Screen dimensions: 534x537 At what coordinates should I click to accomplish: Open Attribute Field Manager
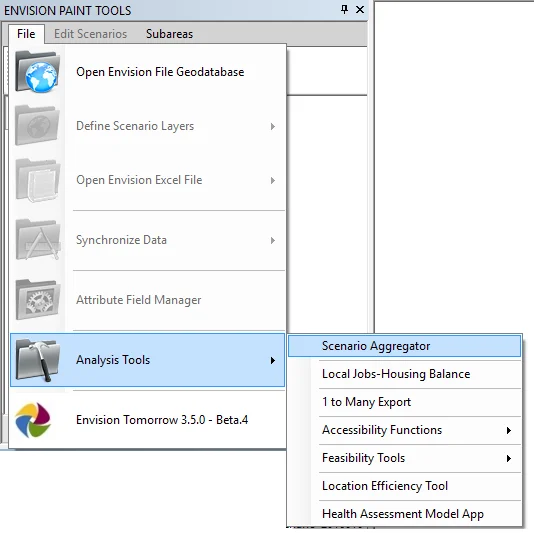[147, 300]
